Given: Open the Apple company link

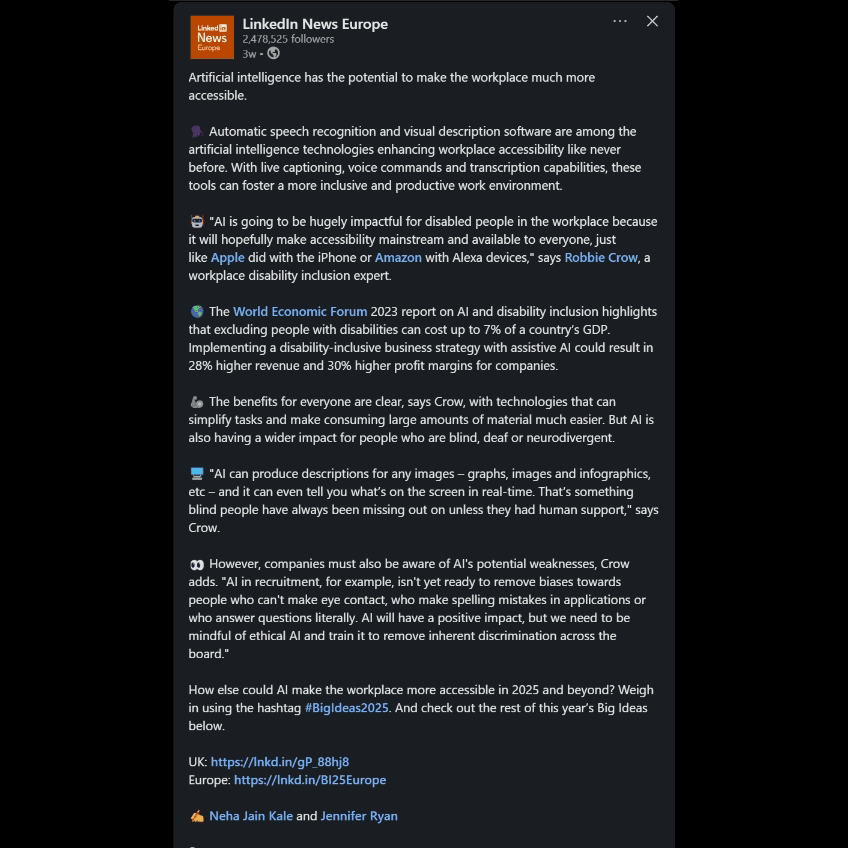Looking at the screenshot, I should [x=228, y=257].
